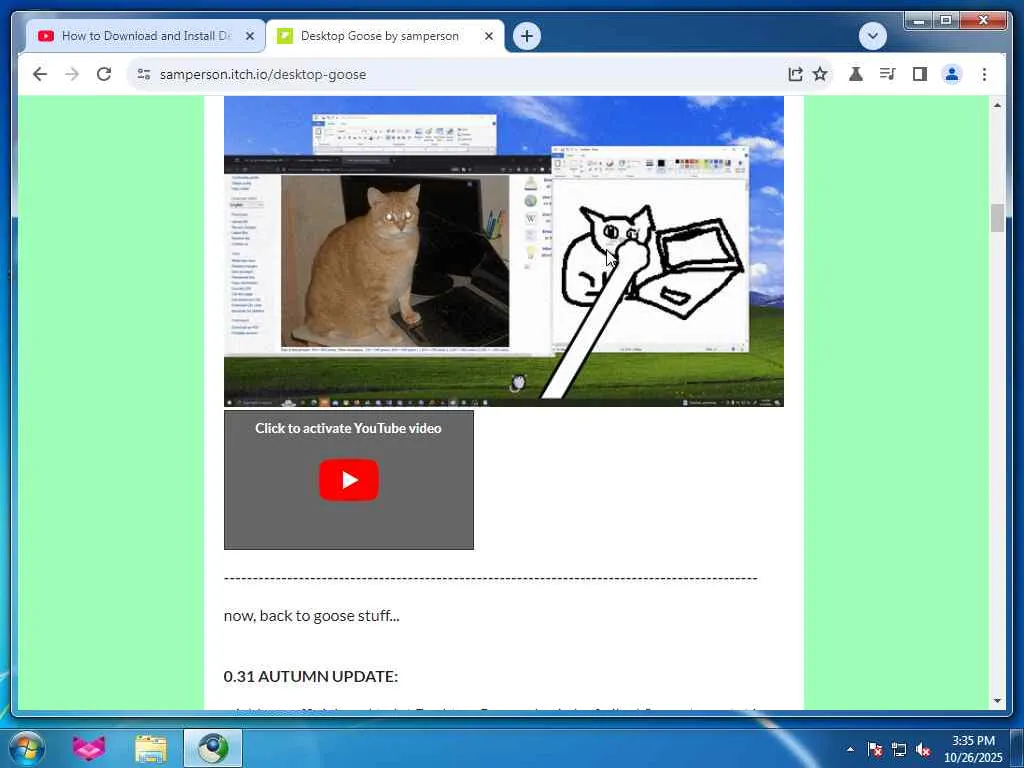Click 'now, back to goose stuff...' text
Viewport: 1024px width, 768px height.
click(x=312, y=616)
